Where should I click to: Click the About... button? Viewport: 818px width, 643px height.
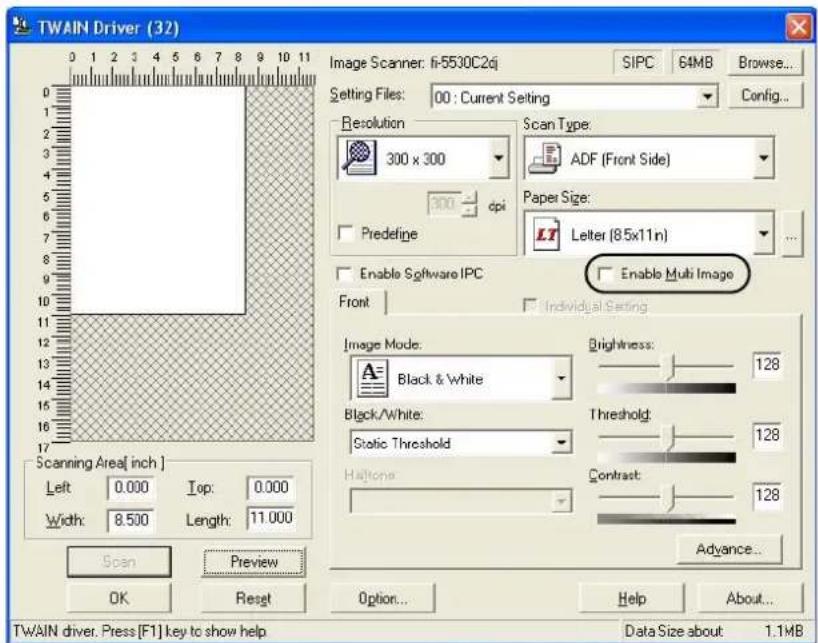pyautogui.click(x=750, y=598)
